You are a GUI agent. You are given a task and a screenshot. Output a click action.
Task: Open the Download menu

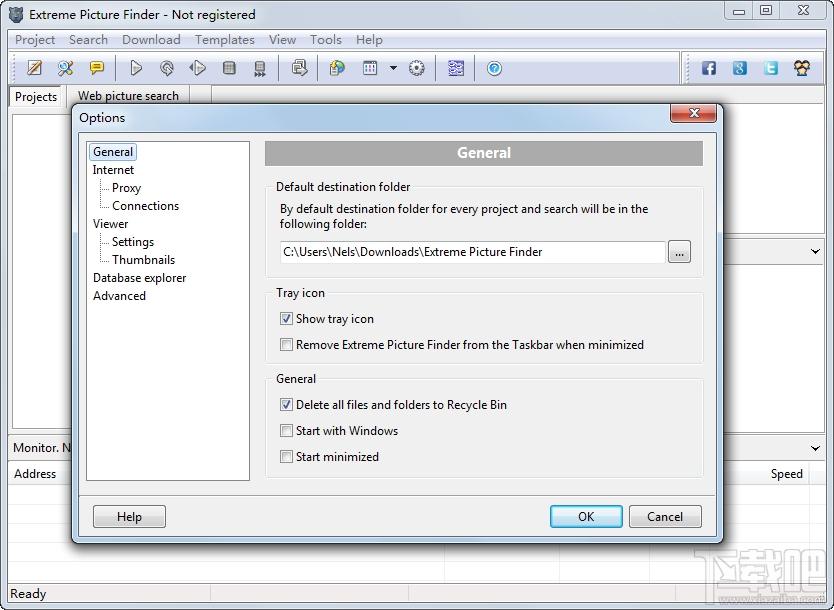tap(151, 40)
